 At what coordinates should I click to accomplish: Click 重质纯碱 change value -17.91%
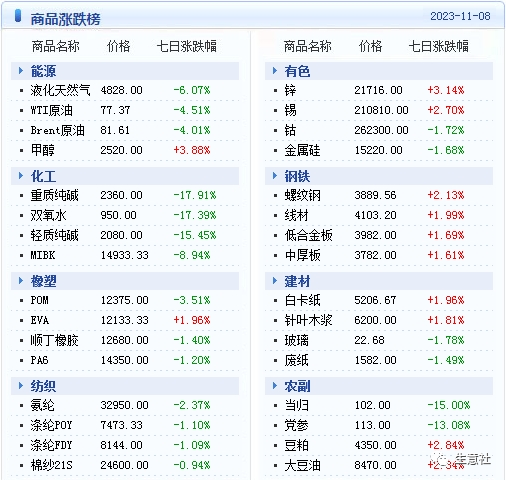coord(195,195)
